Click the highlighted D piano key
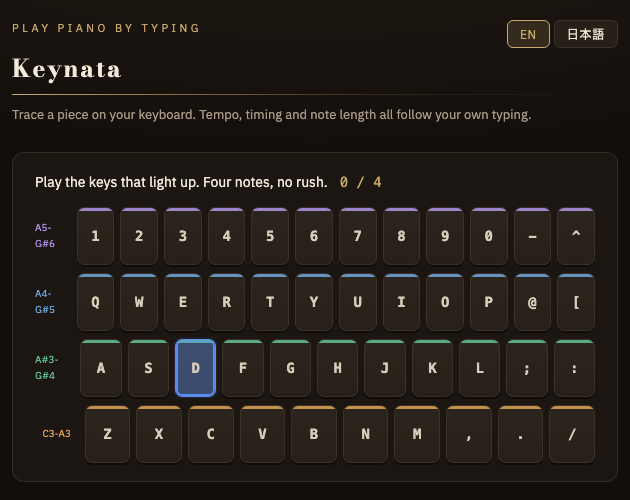This screenshot has width=630, height=500. tap(195, 368)
